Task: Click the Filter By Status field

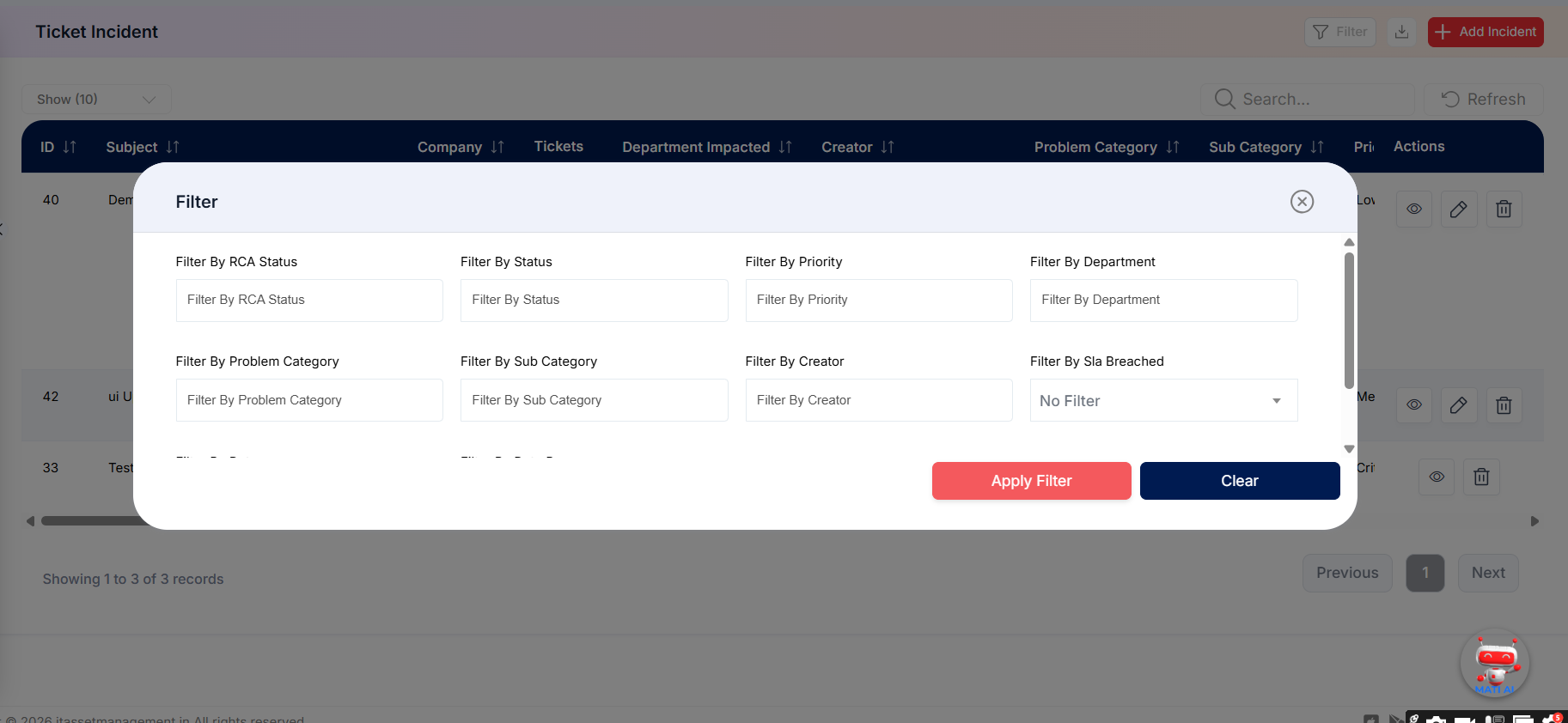Action: [594, 301]
